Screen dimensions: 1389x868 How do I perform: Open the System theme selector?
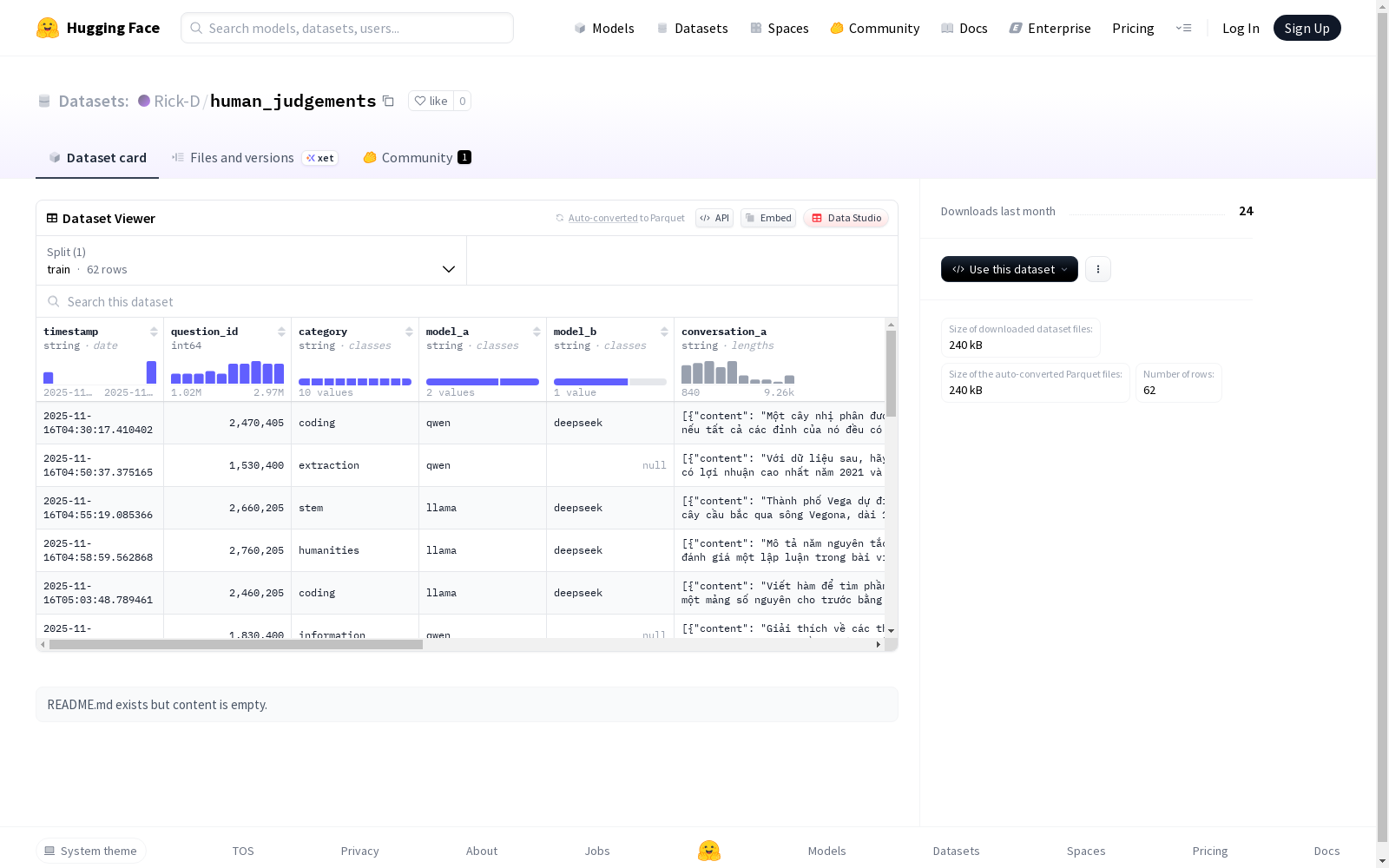click(x=91, y=851)
